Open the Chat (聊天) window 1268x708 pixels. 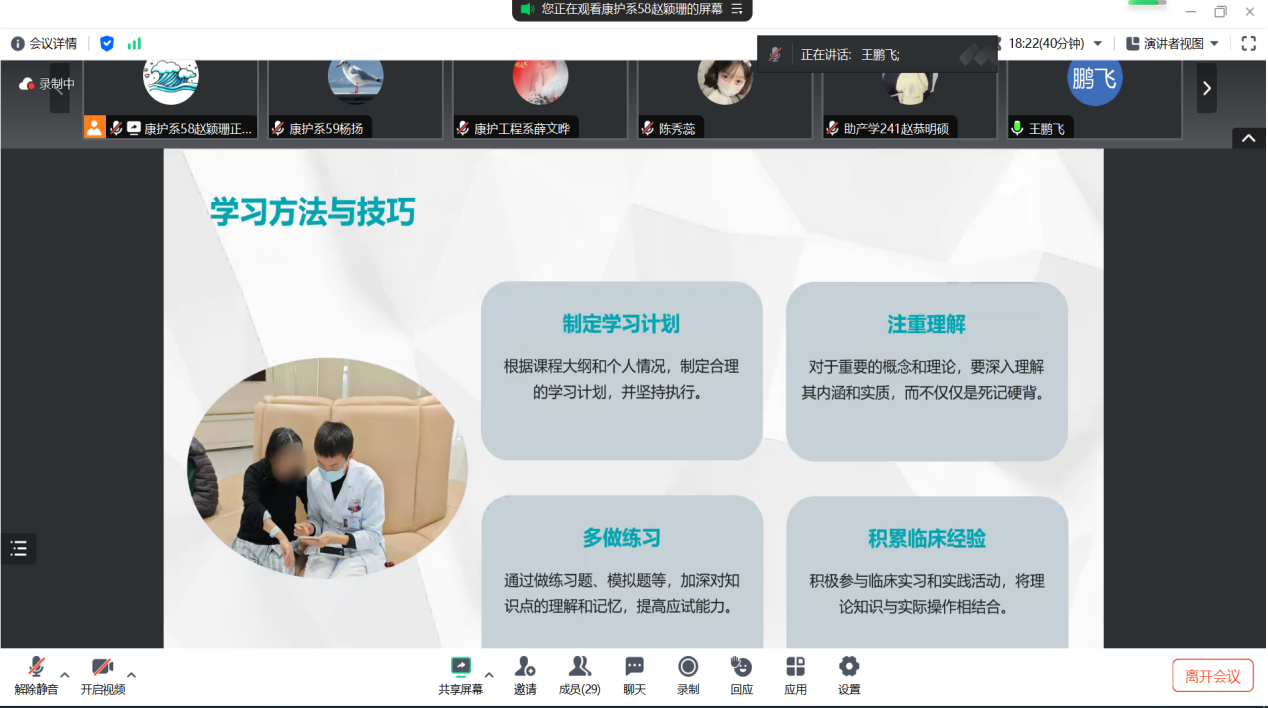[634, 667]
